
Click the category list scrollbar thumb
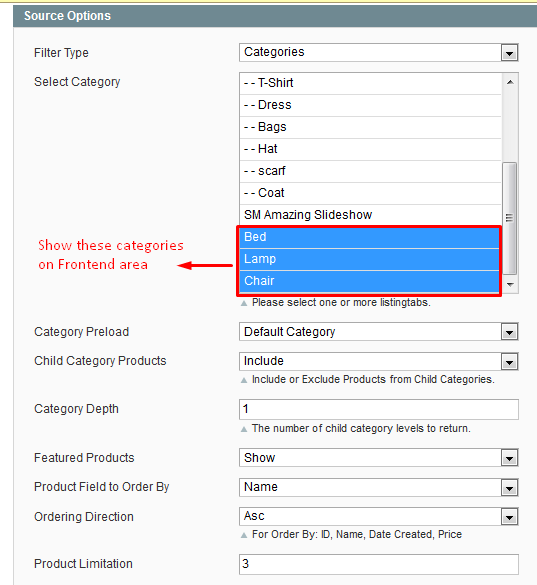tap(510, 218)
